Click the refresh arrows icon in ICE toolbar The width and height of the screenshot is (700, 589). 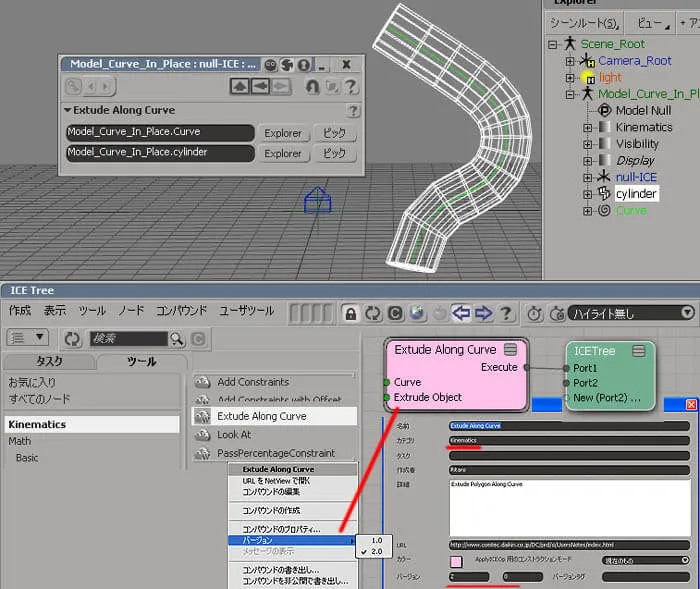[373, 314]
